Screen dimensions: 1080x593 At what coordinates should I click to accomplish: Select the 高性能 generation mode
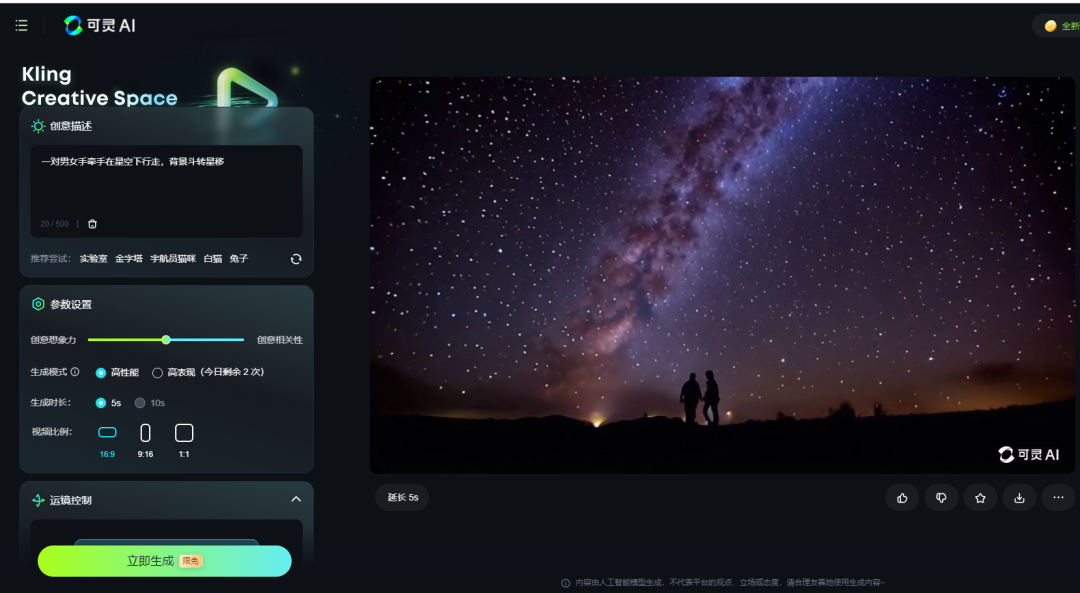tap(101, 373)
